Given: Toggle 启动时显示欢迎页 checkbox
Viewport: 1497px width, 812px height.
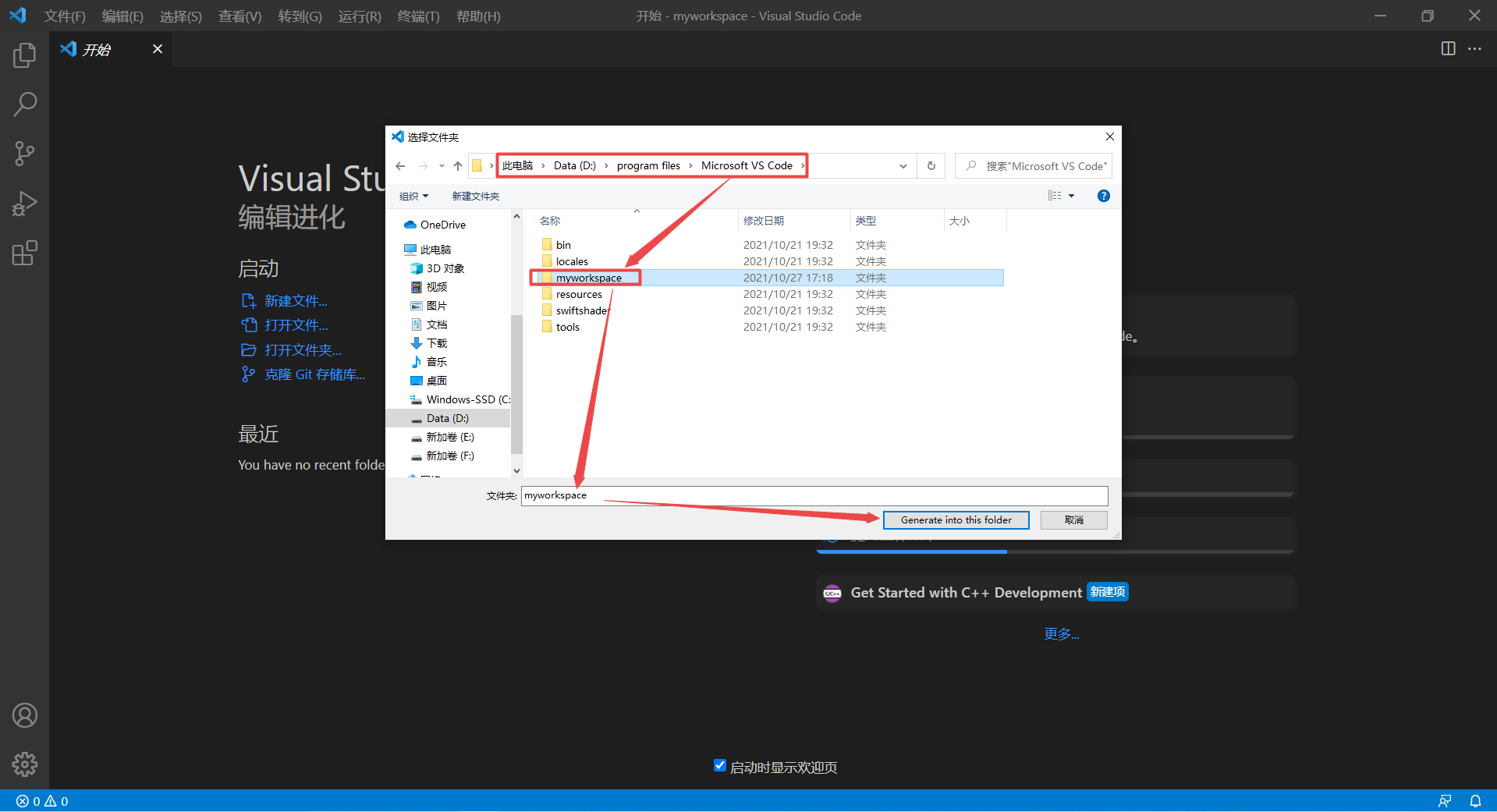Looking at the screenshot, I should [720, 765].
